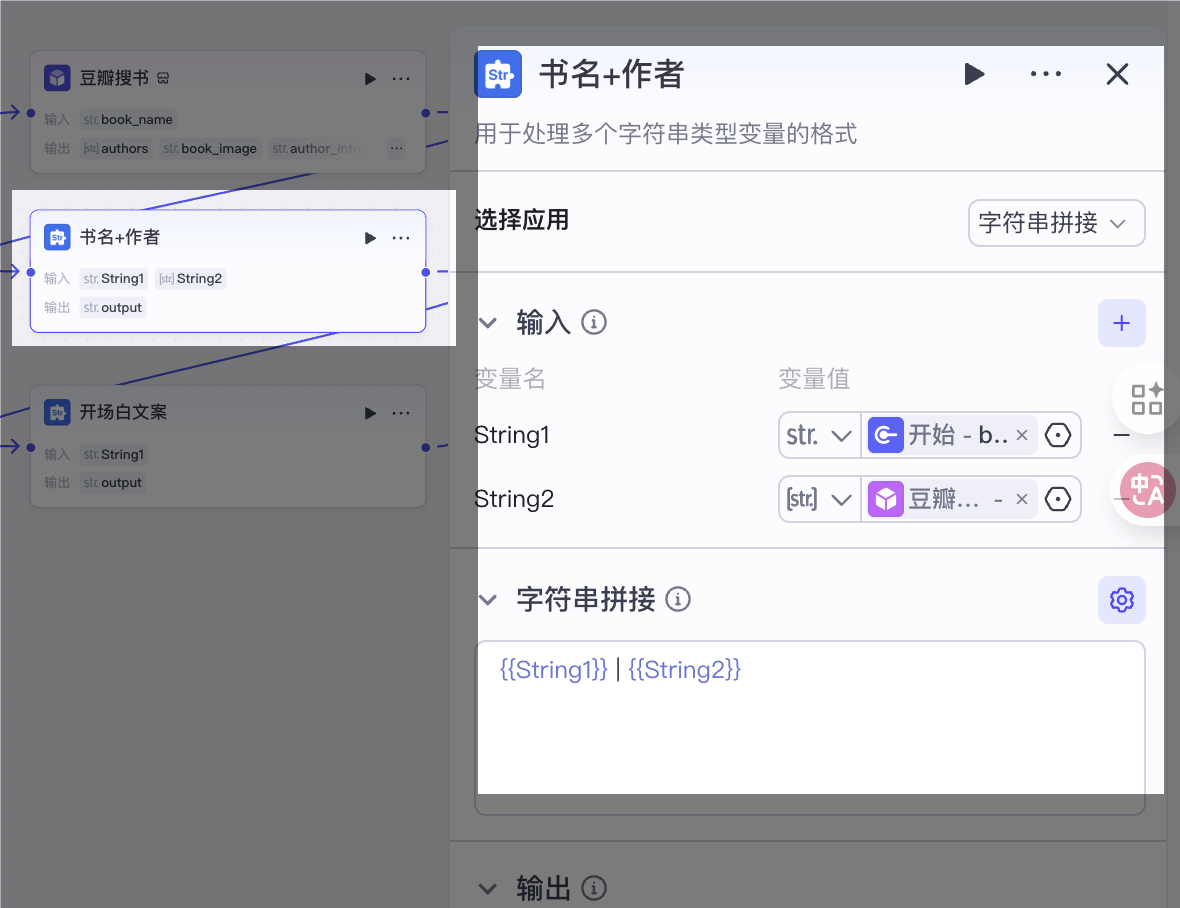The height and width of the screenshot is (908, 1180).
Task: Remove the String1 variable reference tag
Action: pyautogui.click(x=1022, y=435)
